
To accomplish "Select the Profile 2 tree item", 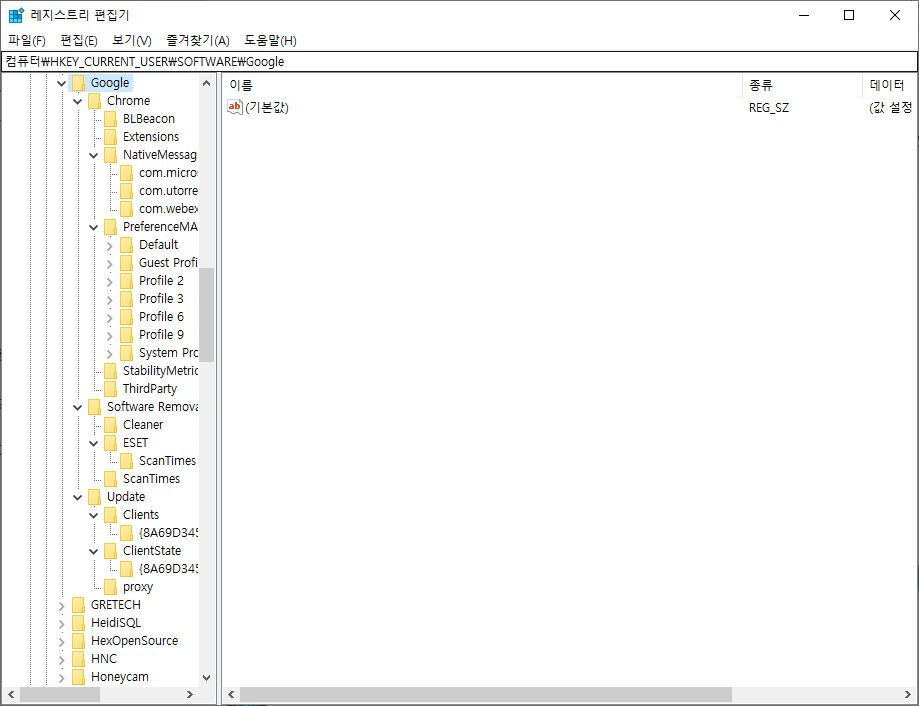I will [161, 281].
